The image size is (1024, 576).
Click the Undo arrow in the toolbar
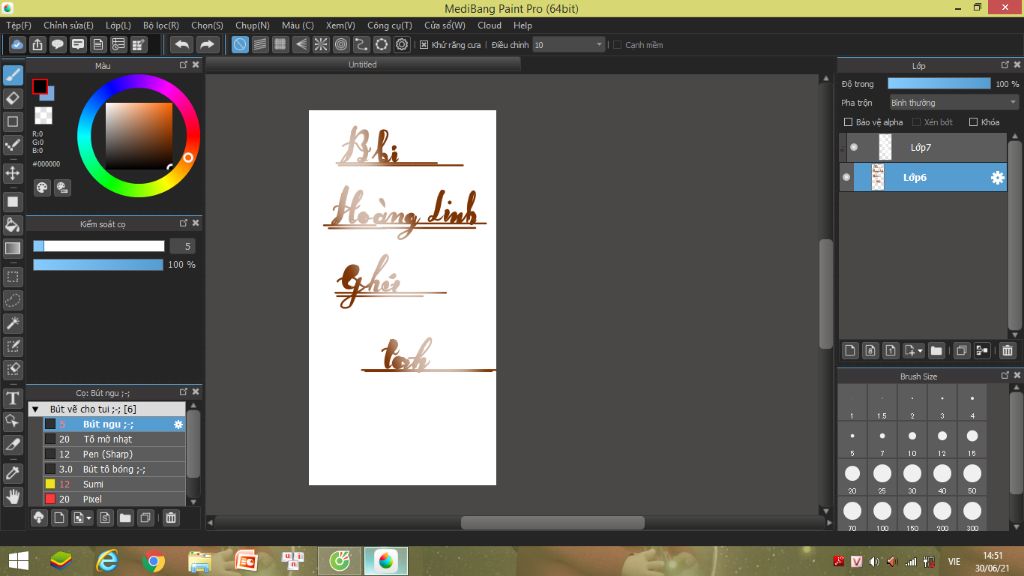pos(182,44)
